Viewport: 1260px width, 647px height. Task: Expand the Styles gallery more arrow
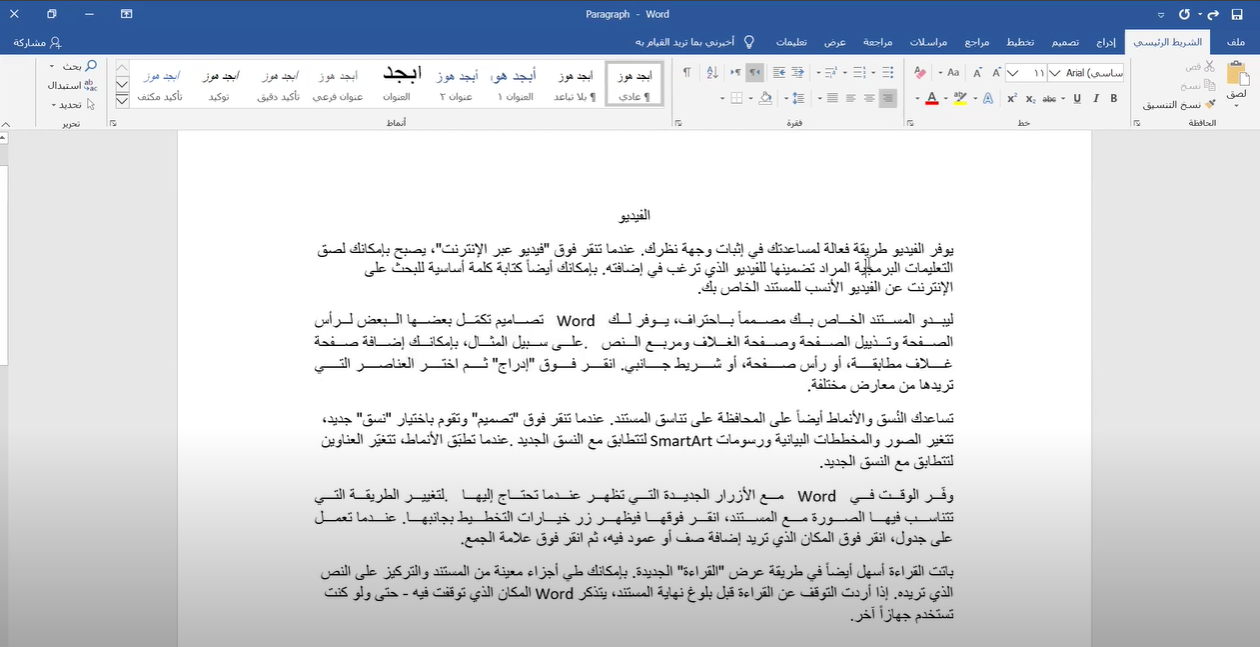[122, 100]
